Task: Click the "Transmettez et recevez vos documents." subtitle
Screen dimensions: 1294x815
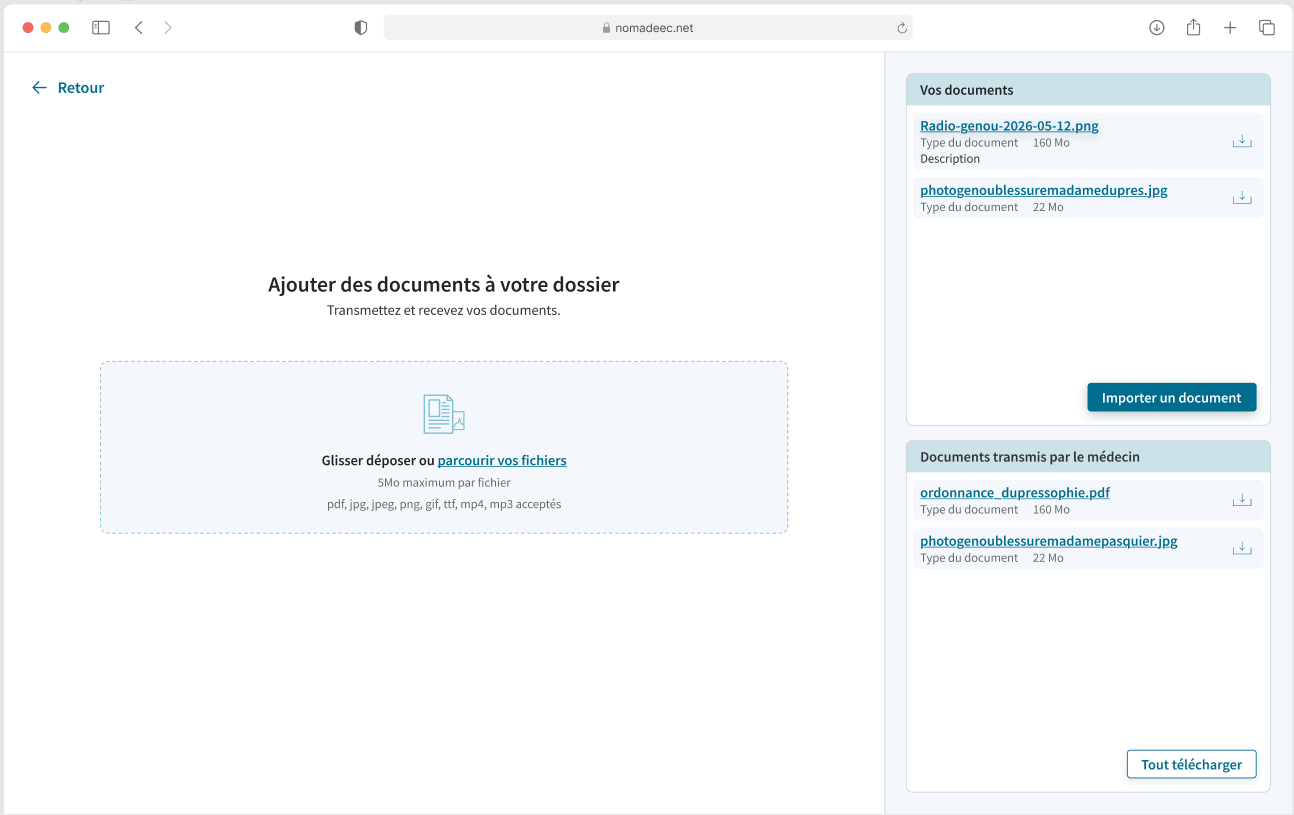Action: point(444,311)
